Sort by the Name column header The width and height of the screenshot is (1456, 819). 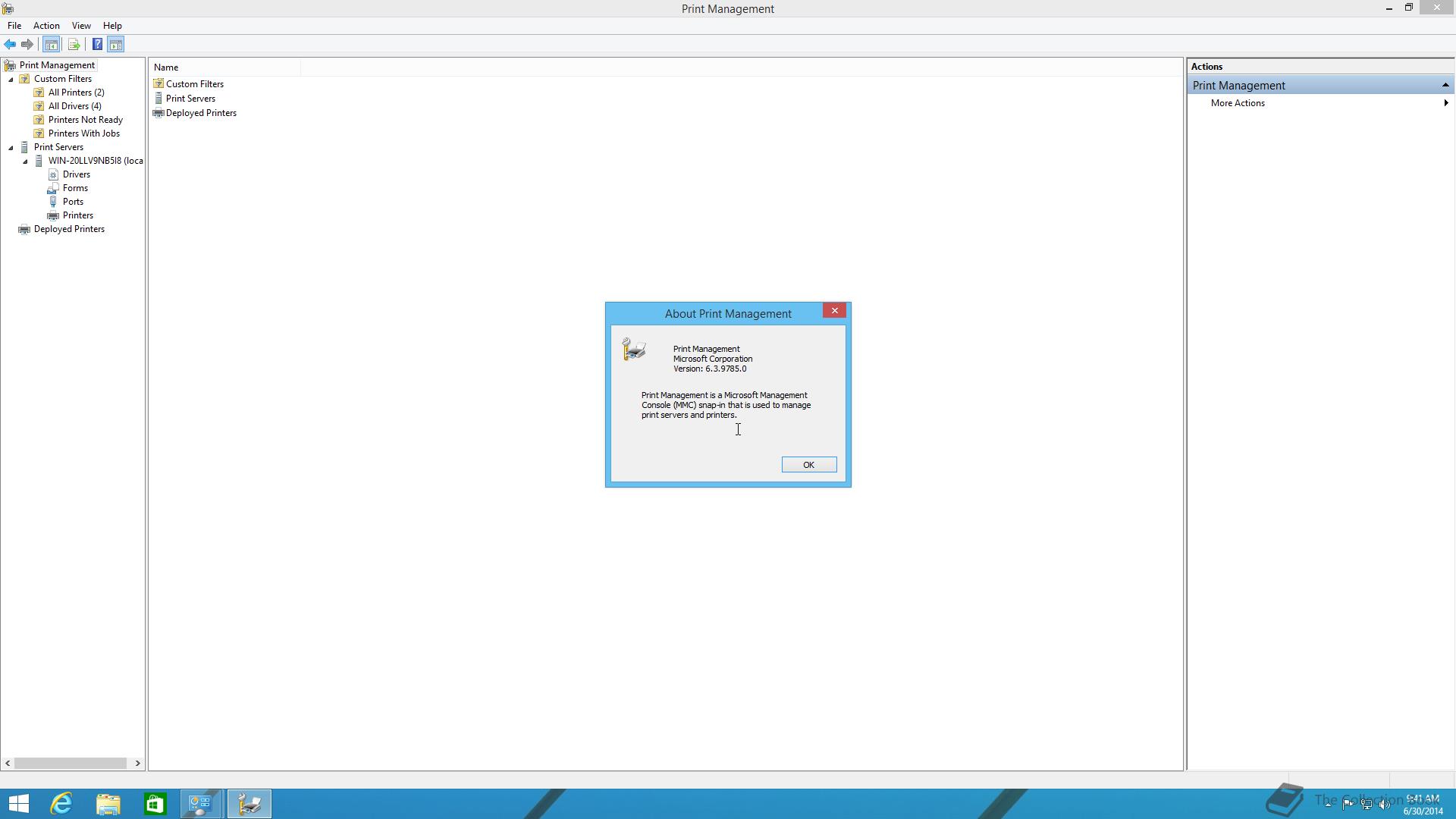(x=226, y=67)
